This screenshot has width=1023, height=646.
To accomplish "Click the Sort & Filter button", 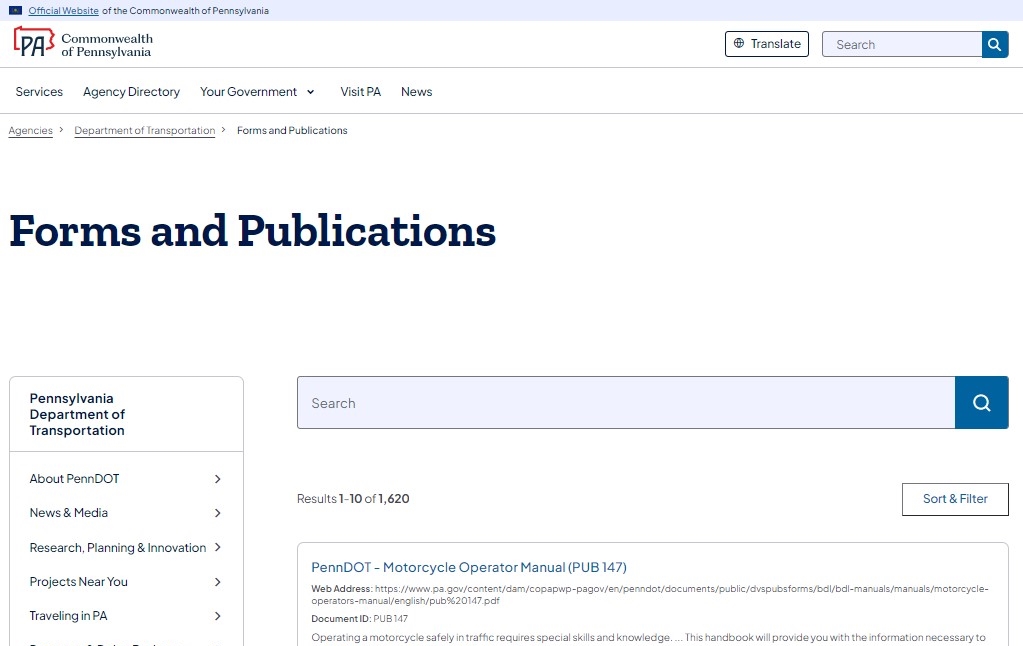I will point(955,499).
